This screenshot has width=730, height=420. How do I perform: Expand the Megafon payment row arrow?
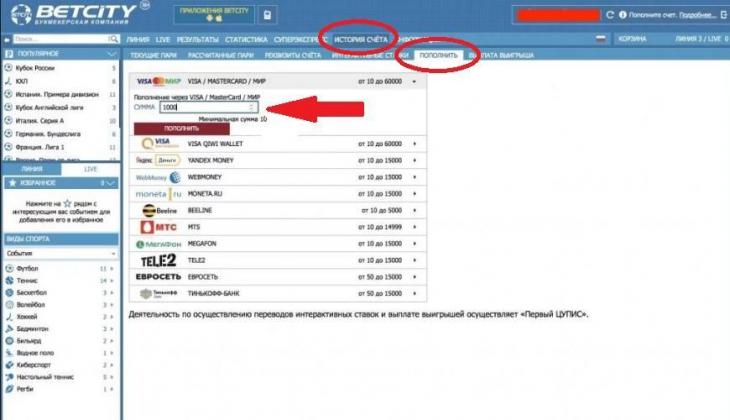414,243
